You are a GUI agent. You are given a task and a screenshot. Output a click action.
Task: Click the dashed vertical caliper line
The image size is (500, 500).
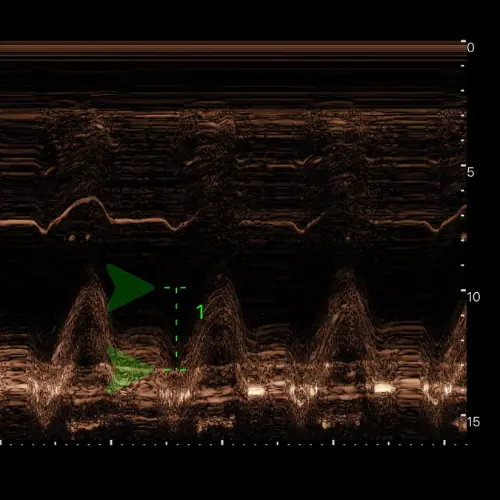click(x=176, y=329)
